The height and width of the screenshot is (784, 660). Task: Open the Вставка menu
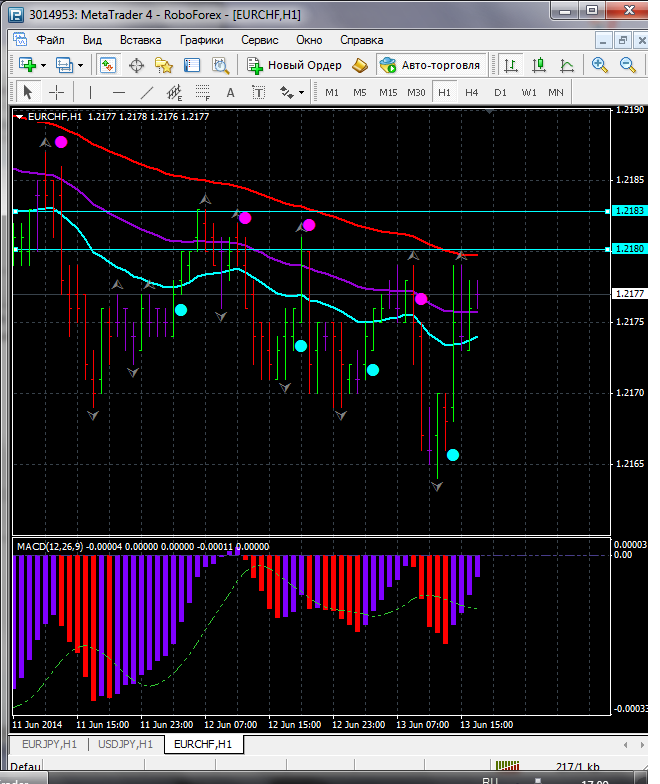pyautogui.click(x=140, y=40)
